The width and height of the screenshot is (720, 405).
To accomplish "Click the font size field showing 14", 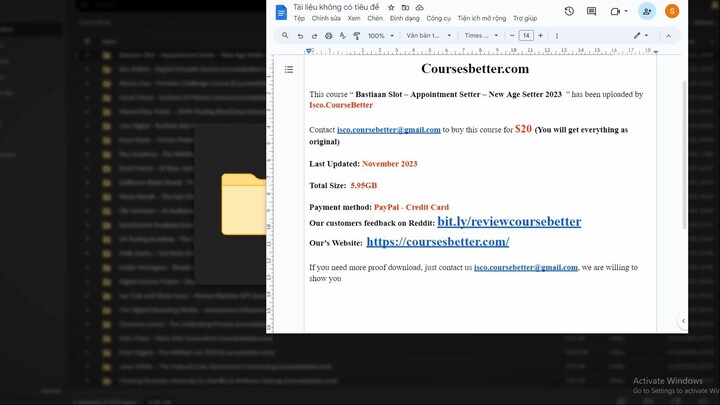I will coord(526,36).
